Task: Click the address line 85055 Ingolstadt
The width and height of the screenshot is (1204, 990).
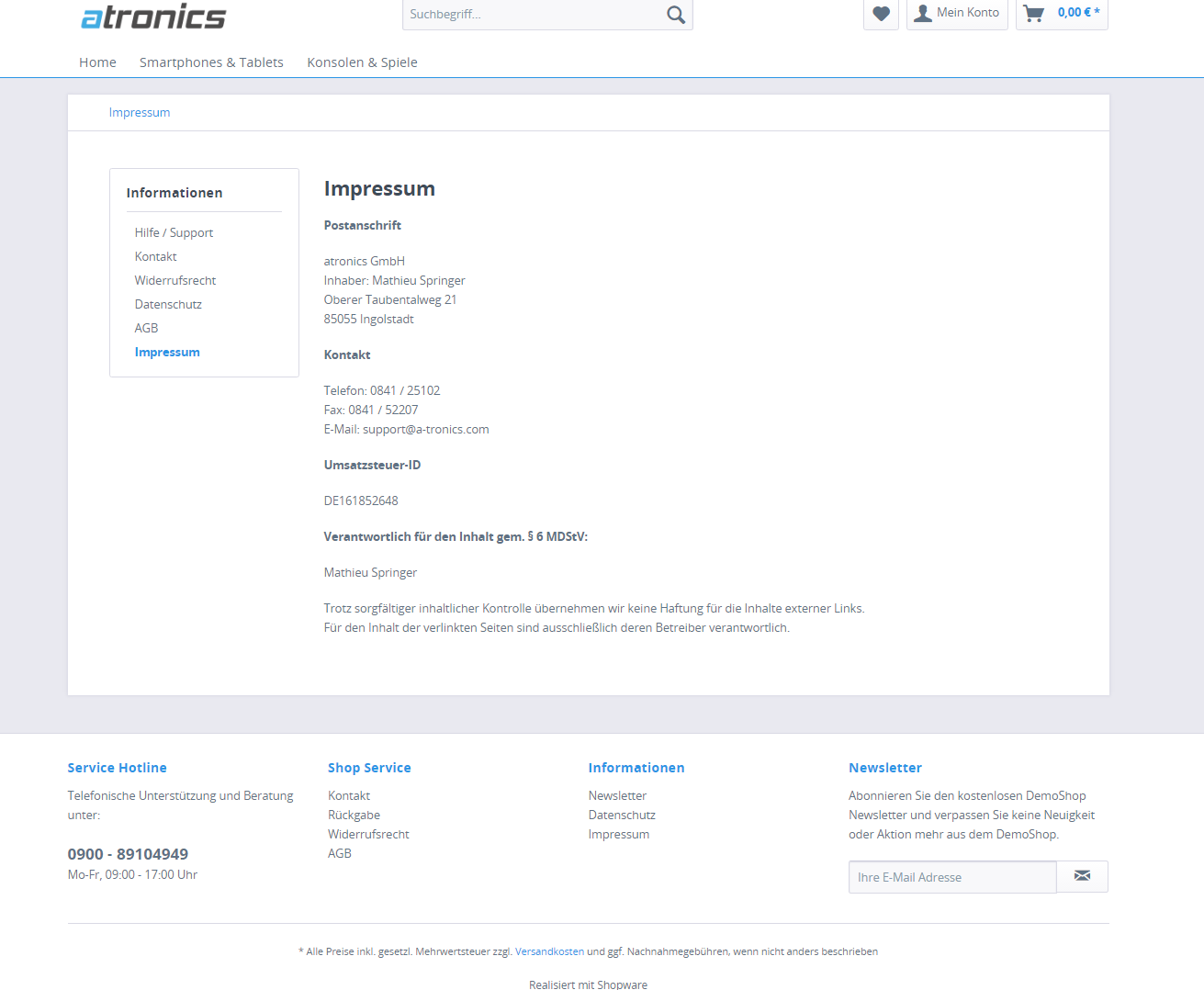Action: pyautogui.click(x=369, y=320)
